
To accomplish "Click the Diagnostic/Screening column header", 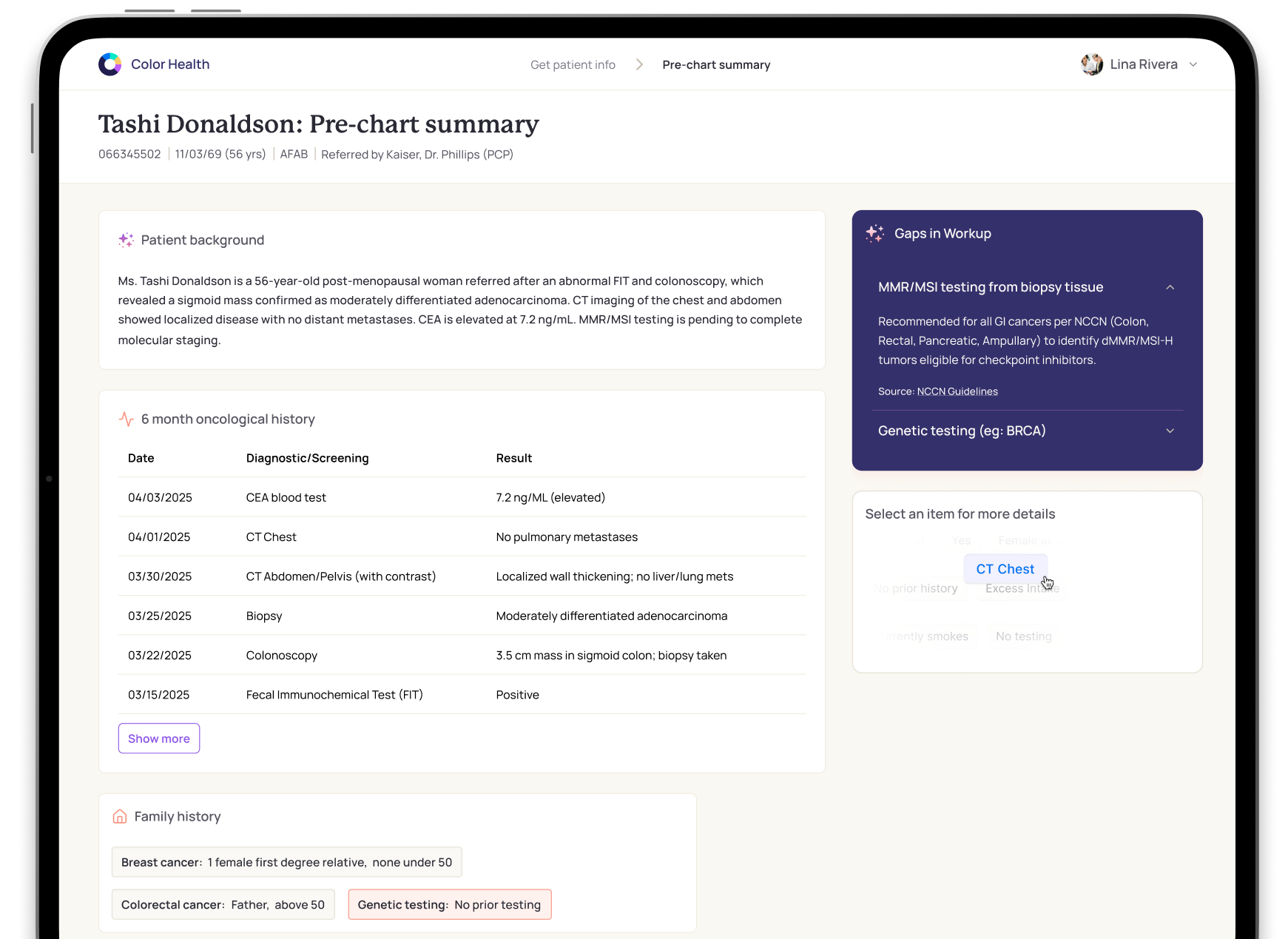I will (307, 458).
